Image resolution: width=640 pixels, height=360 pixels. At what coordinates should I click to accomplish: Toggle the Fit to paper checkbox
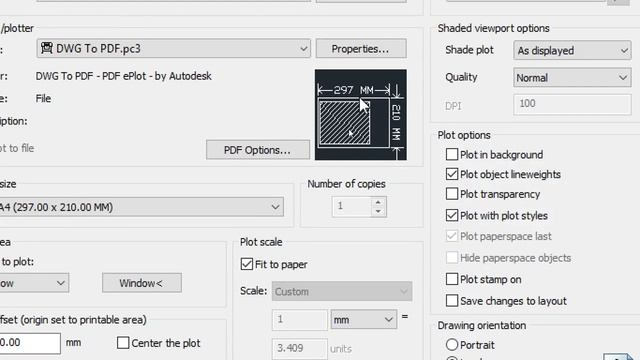click(x=247, y=264)
